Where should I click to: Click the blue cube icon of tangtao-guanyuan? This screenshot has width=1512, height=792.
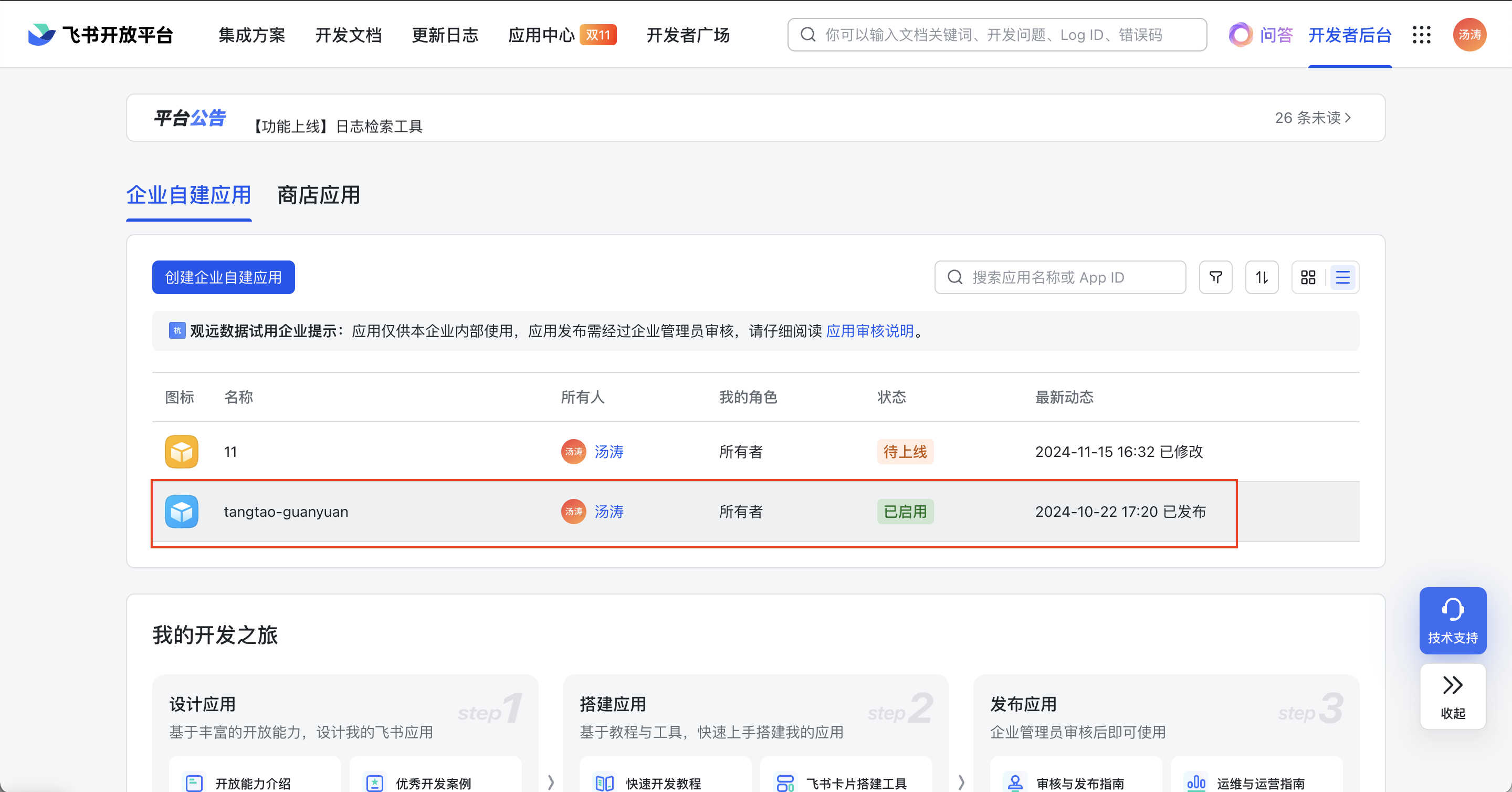pos(181,512)
